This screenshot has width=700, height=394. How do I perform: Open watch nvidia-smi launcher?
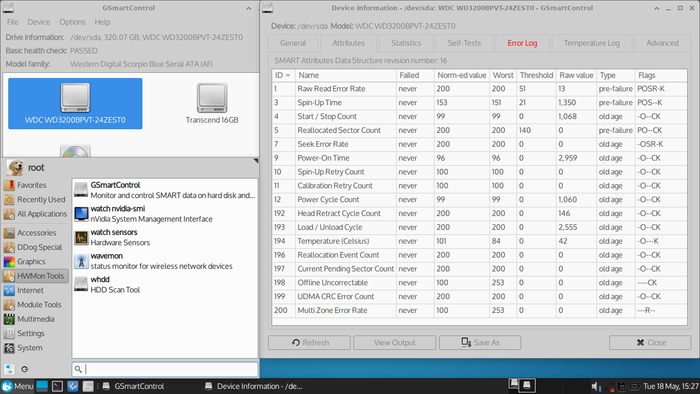pos(165,214)
